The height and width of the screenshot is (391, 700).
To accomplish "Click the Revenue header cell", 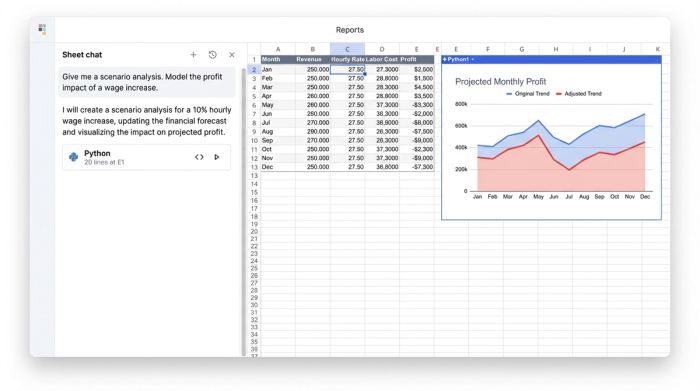I will (x=312, y=59).
